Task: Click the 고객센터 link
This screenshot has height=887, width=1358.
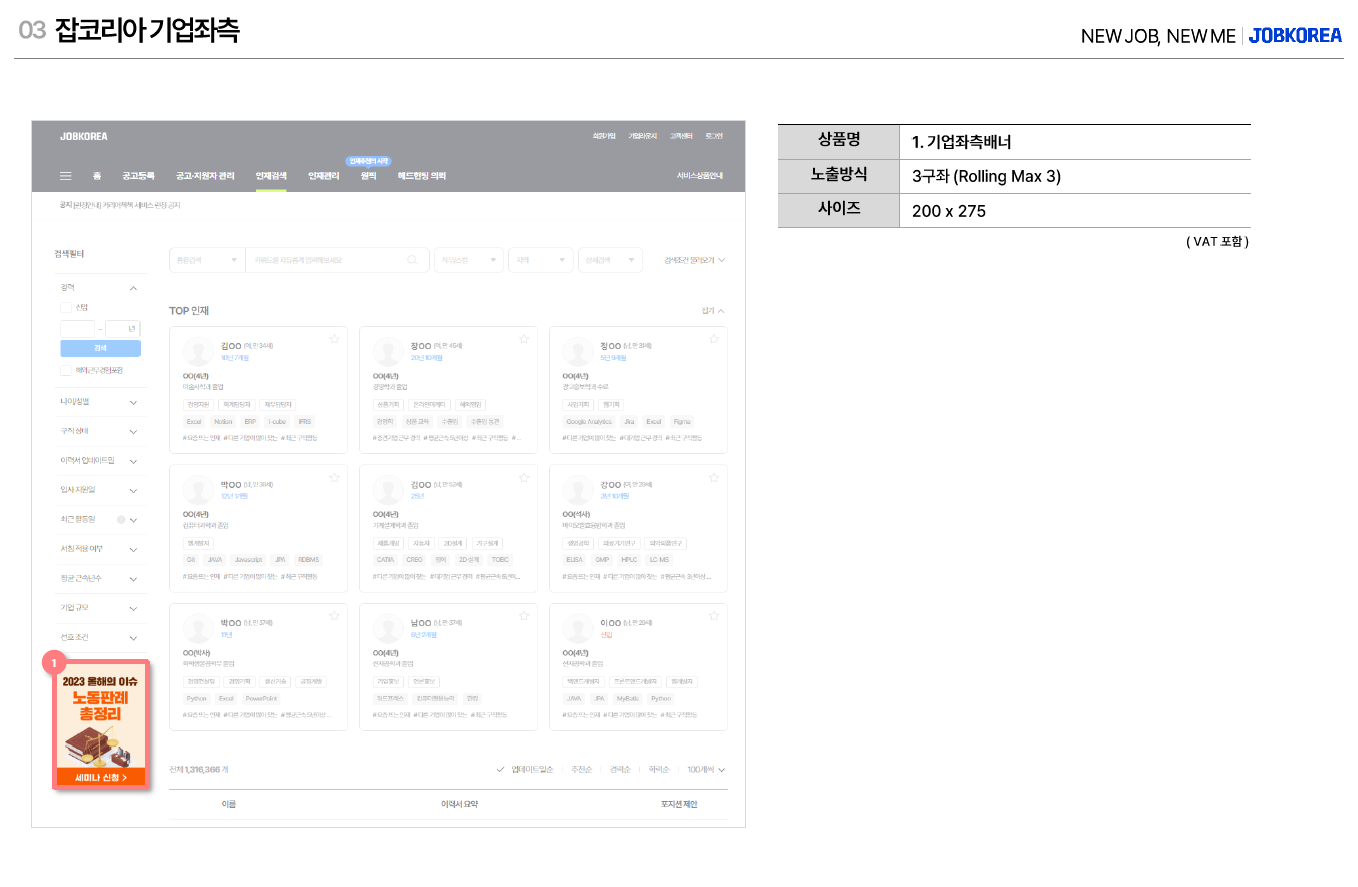Action: coord(681,136)
